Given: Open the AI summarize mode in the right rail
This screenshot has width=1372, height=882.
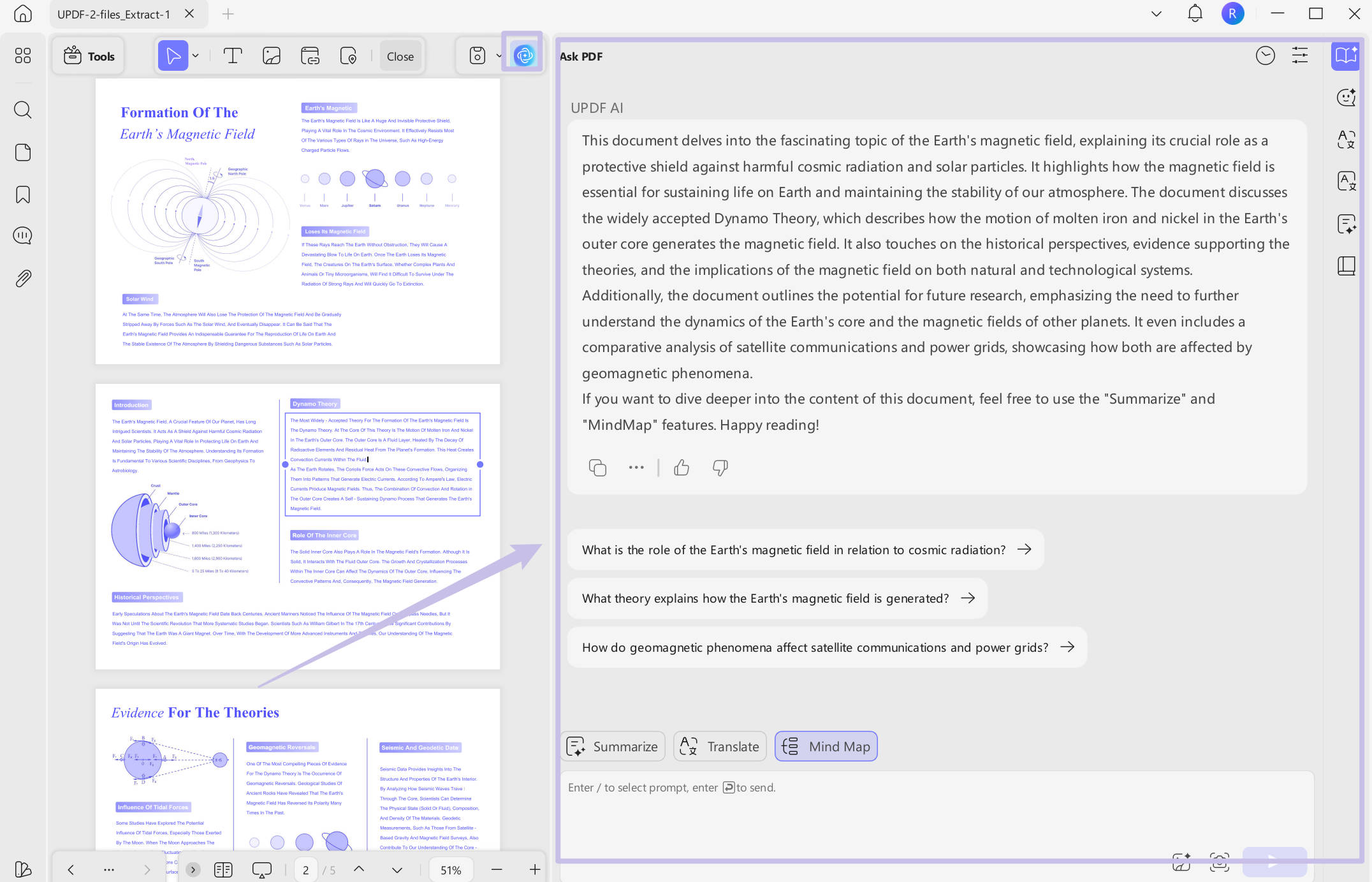Looking at the screenshot, I should tap(1346, 224).
